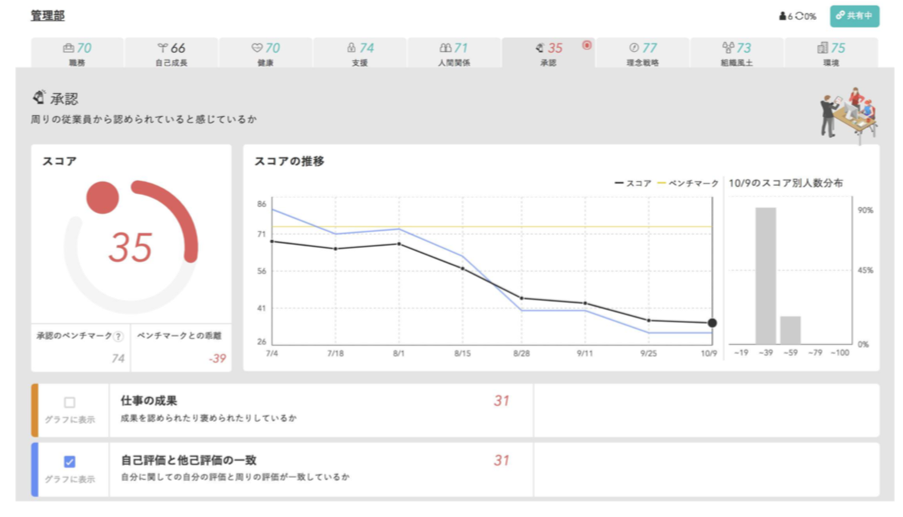Click the red alert badge on 承認 tab
The image size is (903, 517).
click(x=586, y=45)
